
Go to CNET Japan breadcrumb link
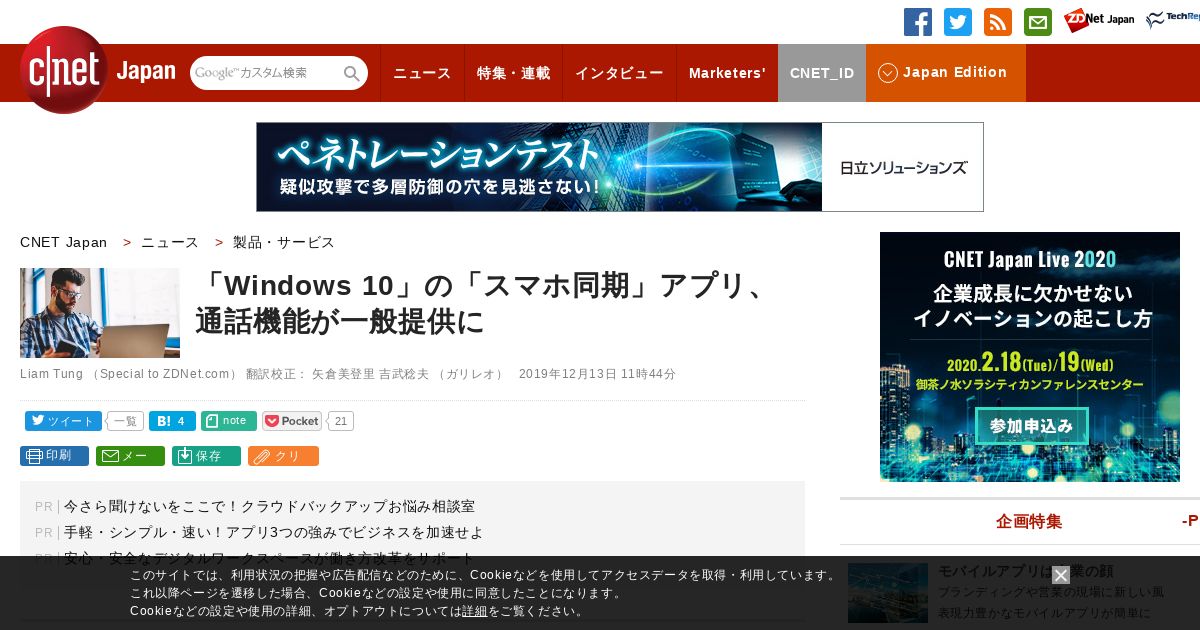coord(64,242)
